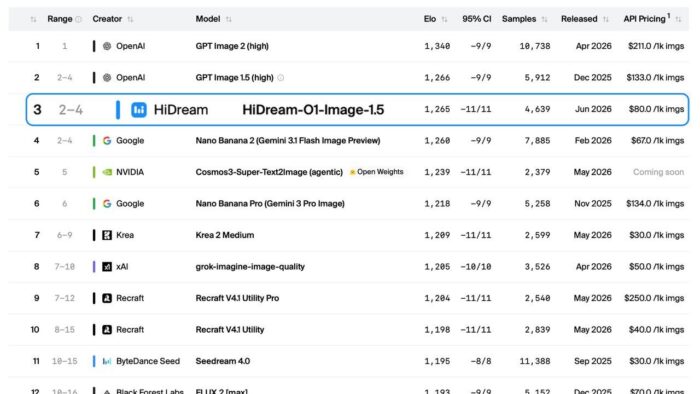Click the Recraft logo in the V4.1 Utility row
Image resolution: width=700 pixels, height=394 pixels.
pyautogui.click(x=107, y=330)
